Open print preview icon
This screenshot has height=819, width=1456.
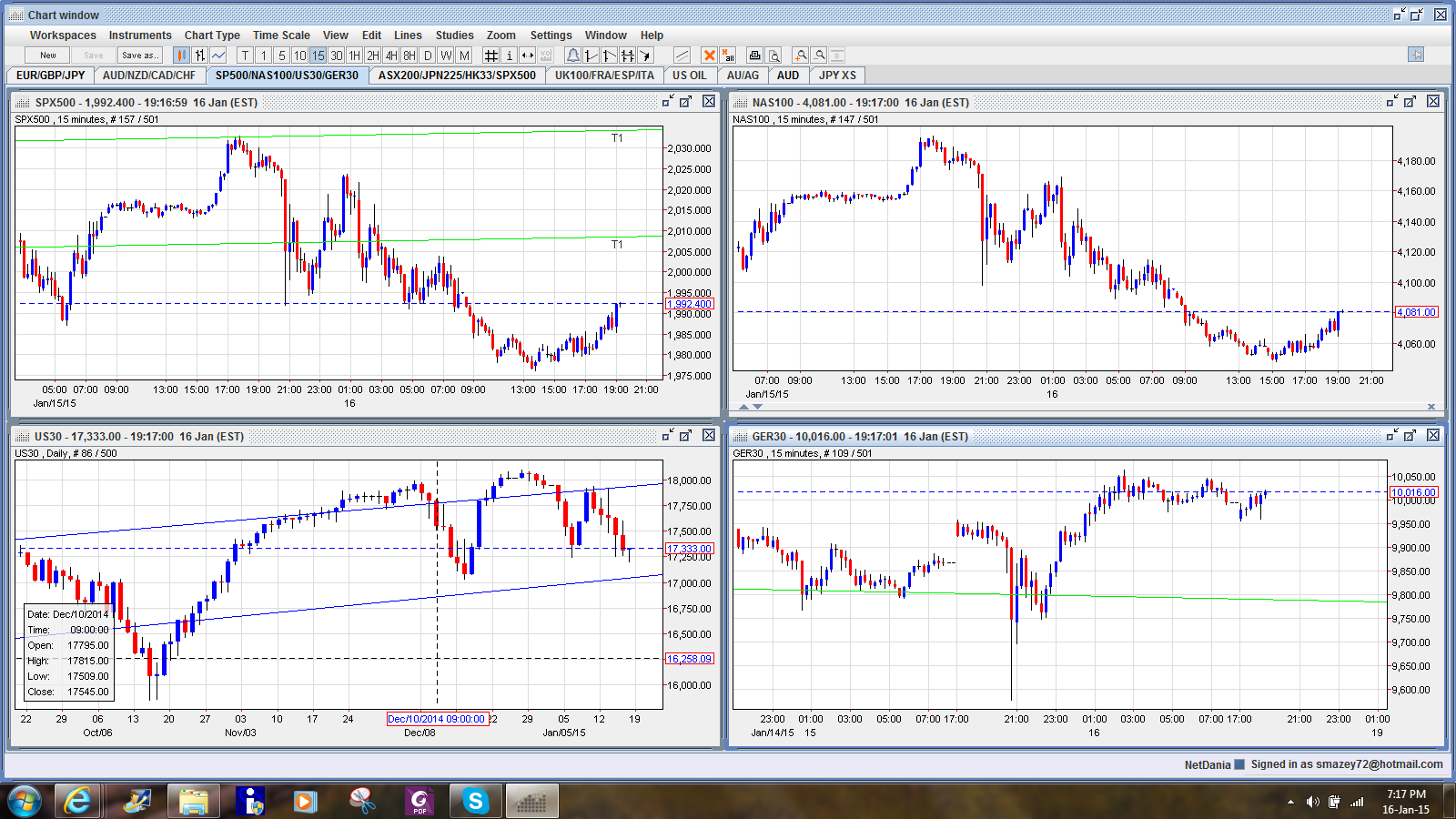[773, 56]
